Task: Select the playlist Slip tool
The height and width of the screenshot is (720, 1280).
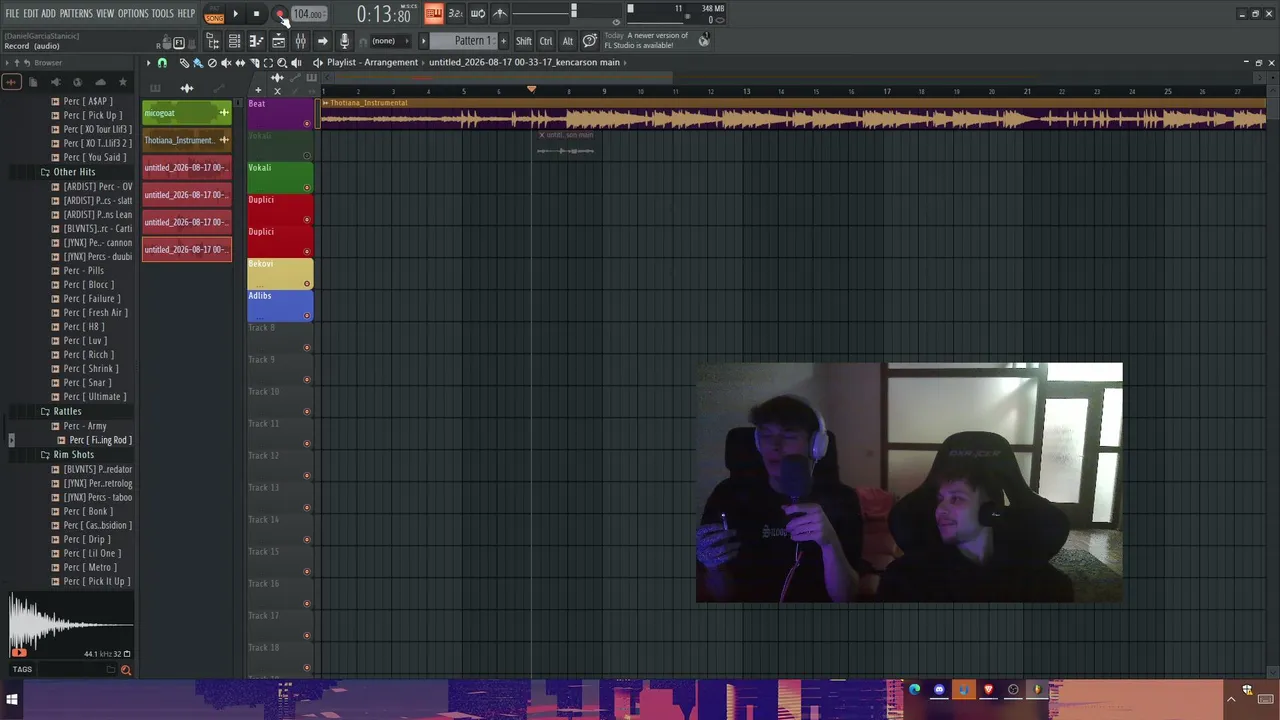Action: point(240,63)
